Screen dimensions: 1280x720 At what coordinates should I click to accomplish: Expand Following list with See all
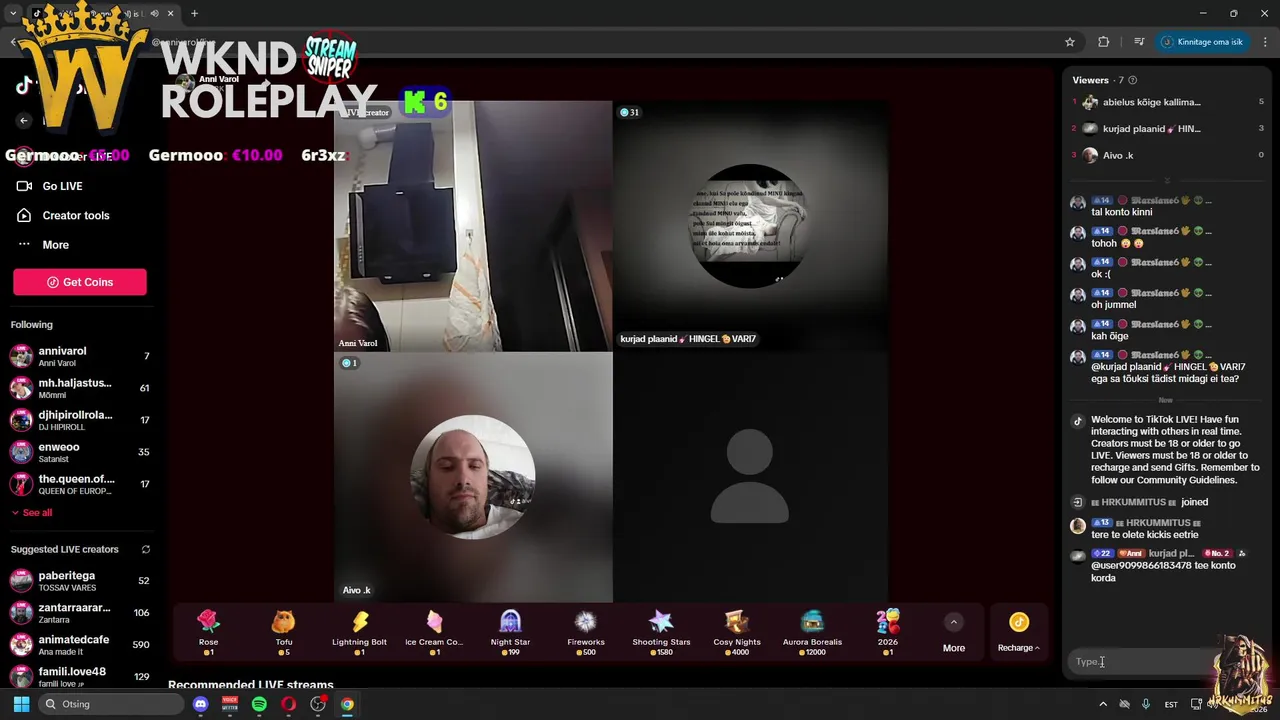pos(32,513)
